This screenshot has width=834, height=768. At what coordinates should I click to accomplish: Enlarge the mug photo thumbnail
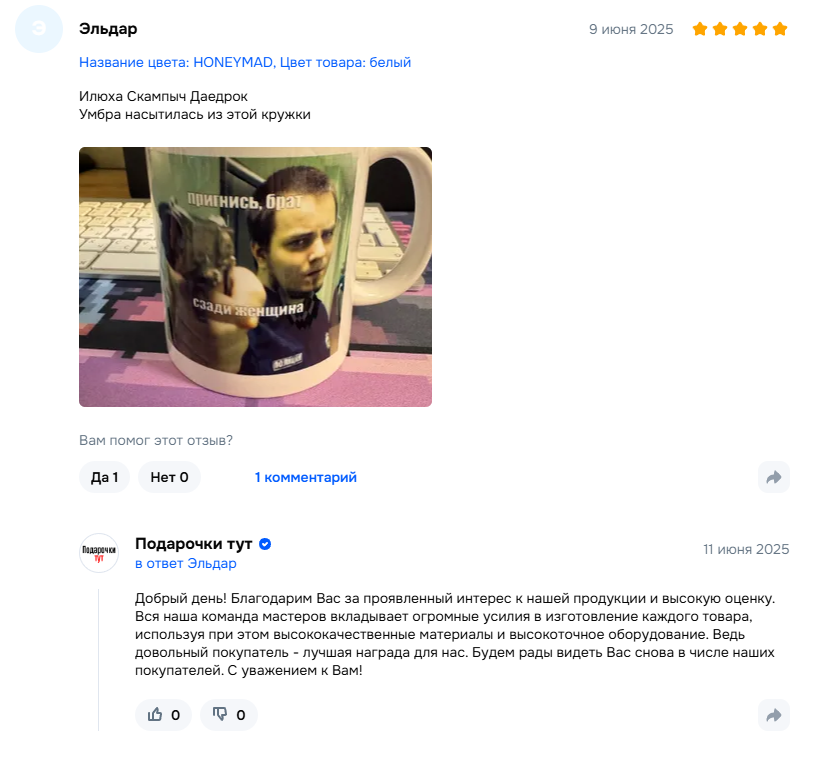click(255, 277)
